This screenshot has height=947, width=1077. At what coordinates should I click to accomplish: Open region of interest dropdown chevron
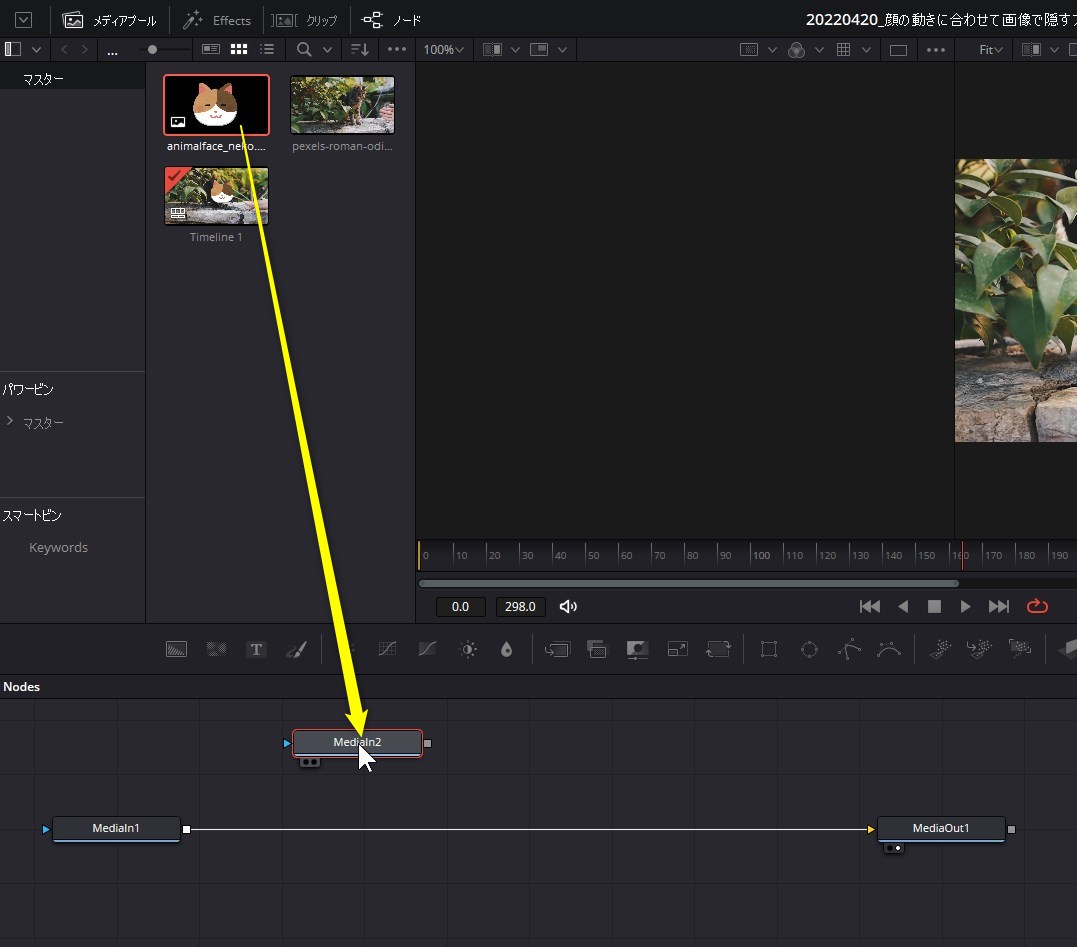(773, 49)
